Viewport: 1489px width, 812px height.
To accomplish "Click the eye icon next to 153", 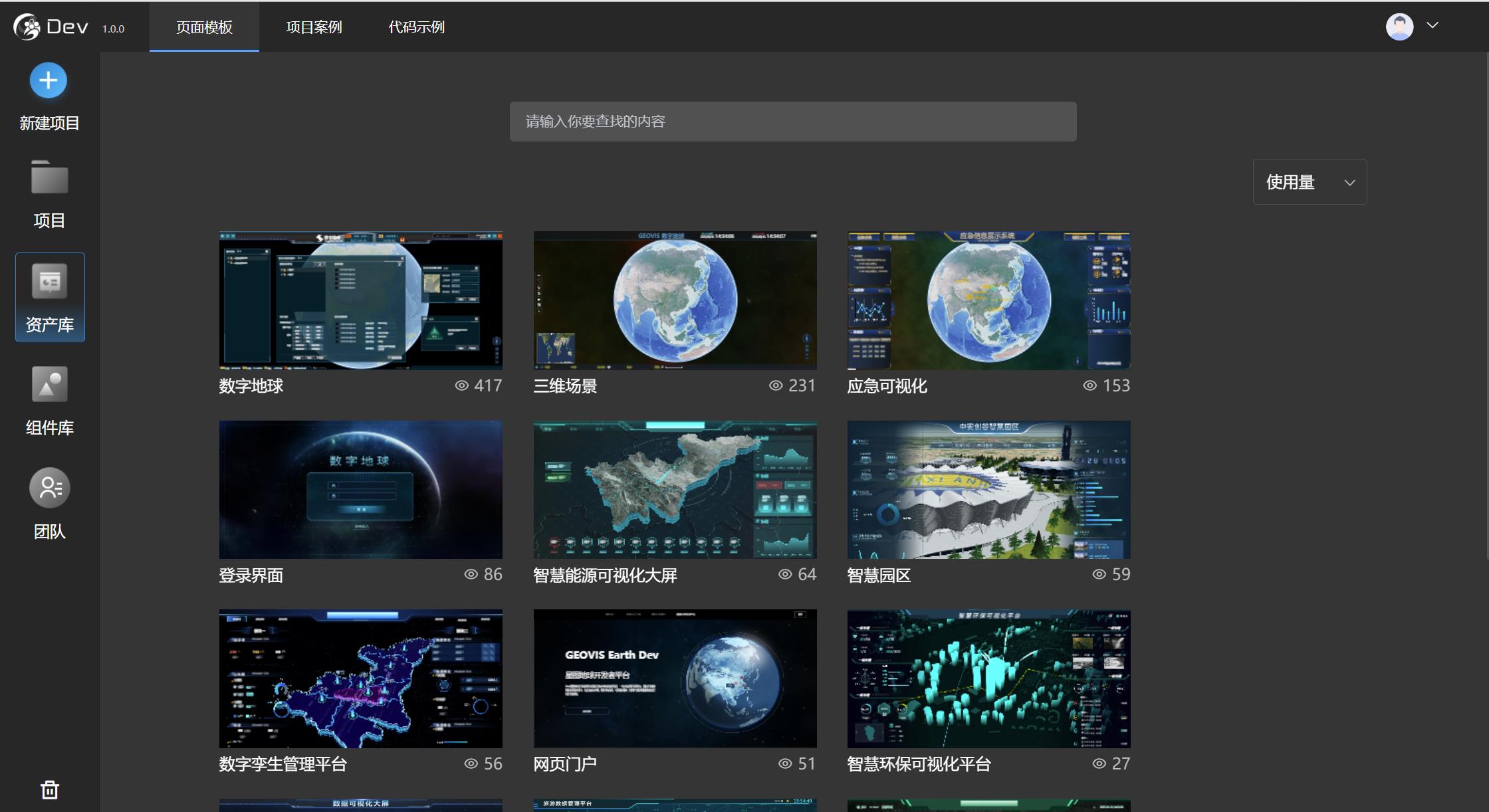I will coord(1090,385).
